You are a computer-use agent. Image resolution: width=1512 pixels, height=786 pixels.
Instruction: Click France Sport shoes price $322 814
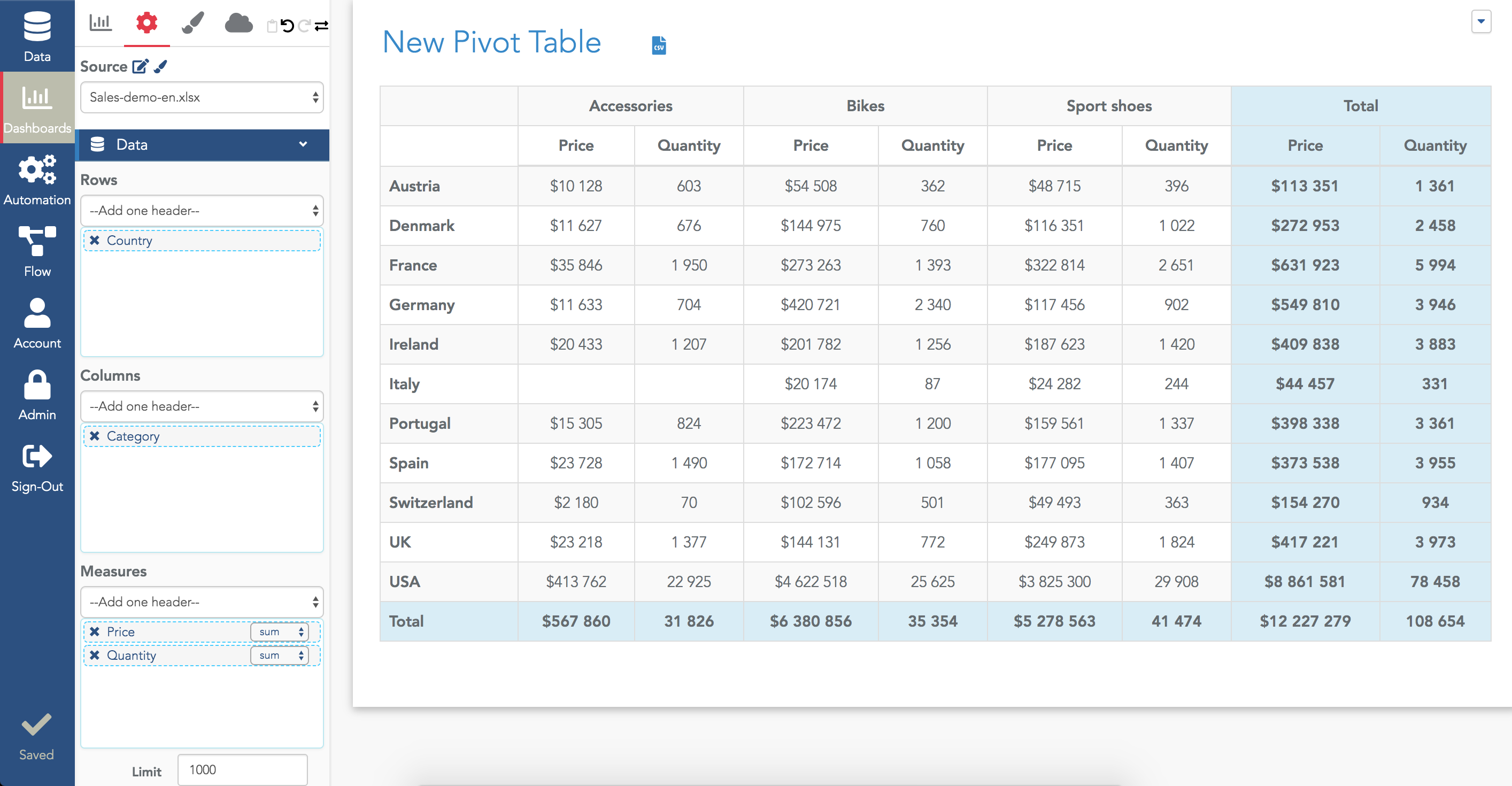pos(1054,265)
